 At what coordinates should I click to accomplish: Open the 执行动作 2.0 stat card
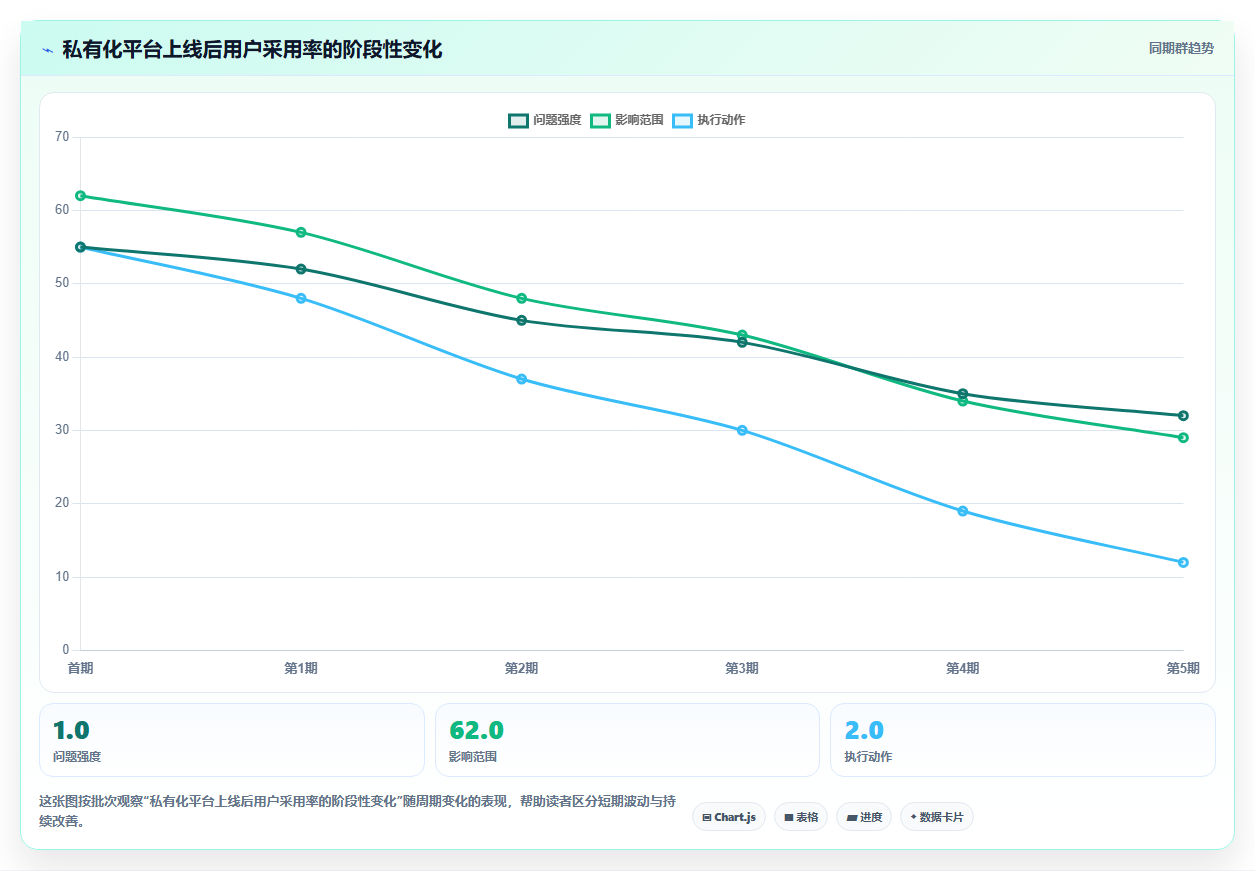(1023, 740)
